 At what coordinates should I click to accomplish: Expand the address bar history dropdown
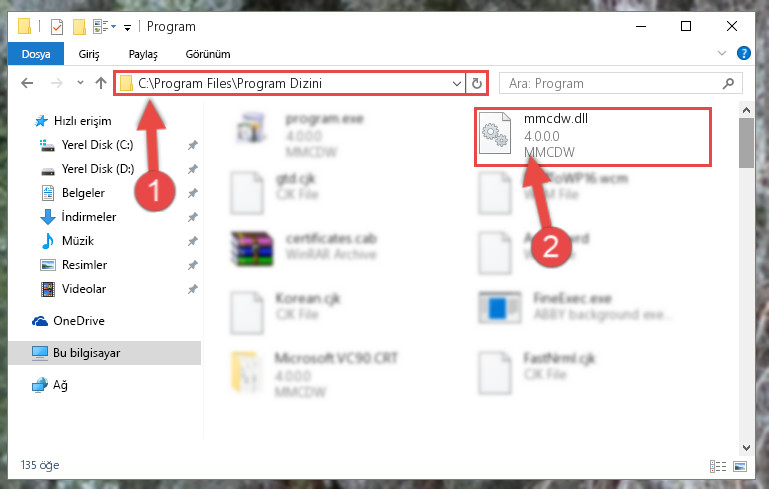tap(457, 83)
